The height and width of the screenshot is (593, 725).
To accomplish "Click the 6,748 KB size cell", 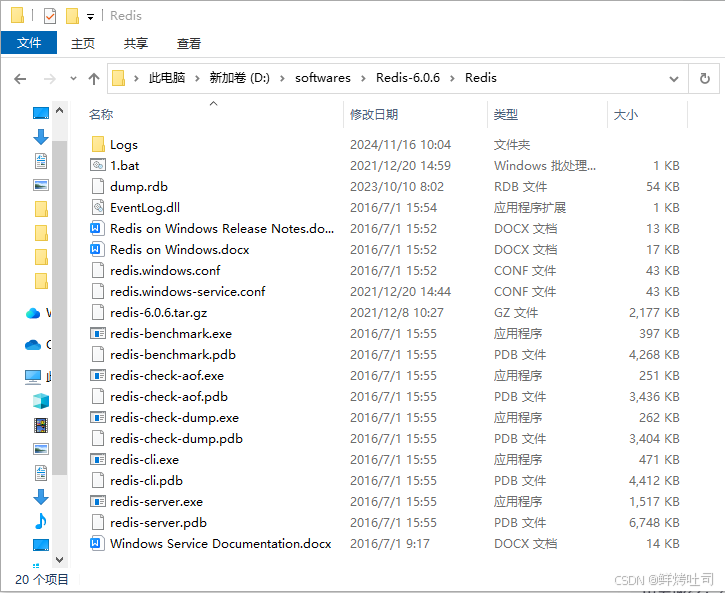I will tap(654, 523).
